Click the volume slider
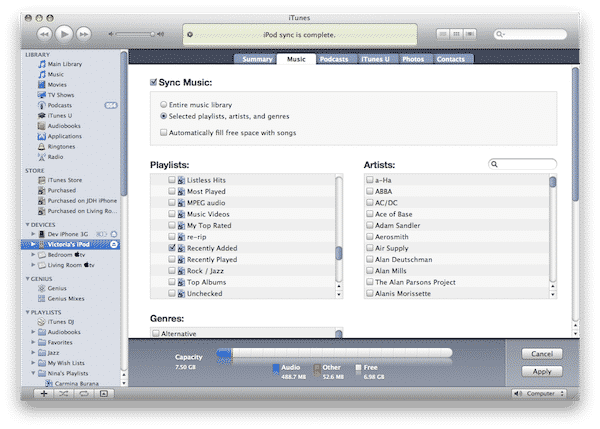The height and width of the screenshot is (429, 600). click(x=134, y=34)
